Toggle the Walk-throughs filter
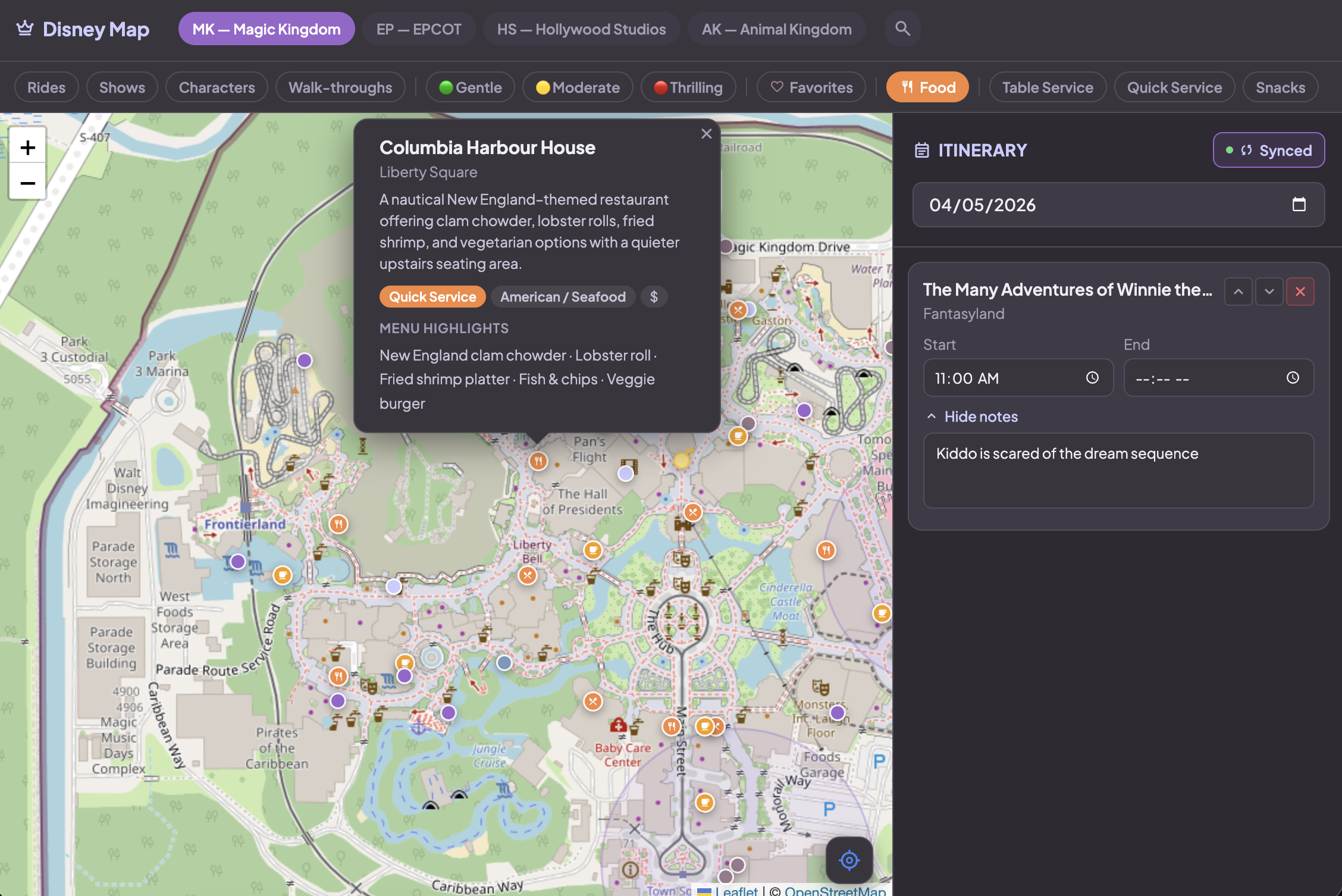This screenshot has height=896, width=1342. [340, 87]
